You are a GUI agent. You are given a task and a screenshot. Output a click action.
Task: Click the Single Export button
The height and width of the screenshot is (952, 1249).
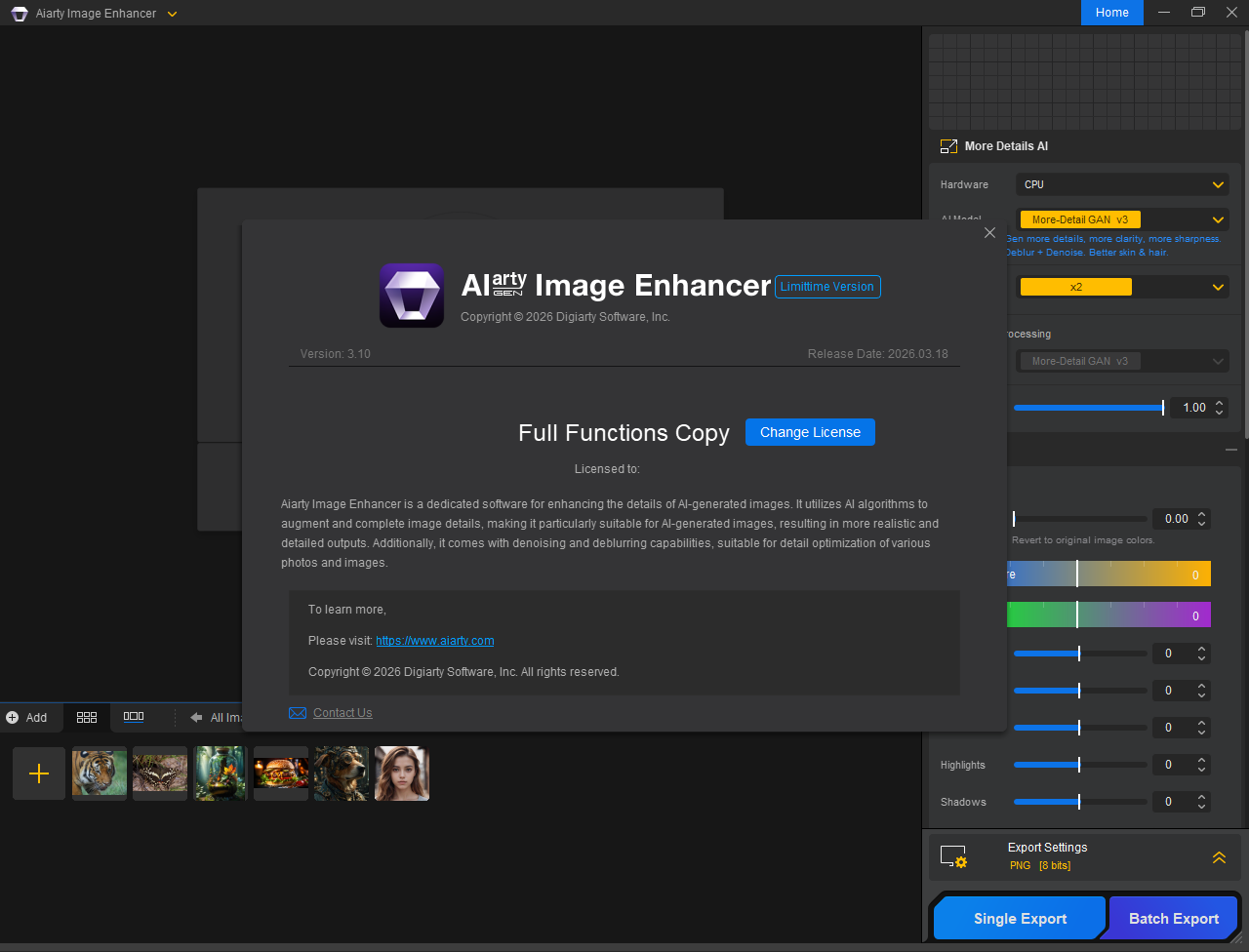pyautogui.click(x=1020, y=919)
